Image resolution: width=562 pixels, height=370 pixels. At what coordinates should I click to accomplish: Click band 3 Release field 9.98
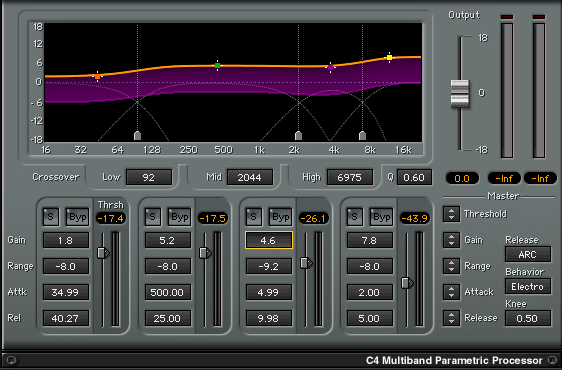coord(269,318)
